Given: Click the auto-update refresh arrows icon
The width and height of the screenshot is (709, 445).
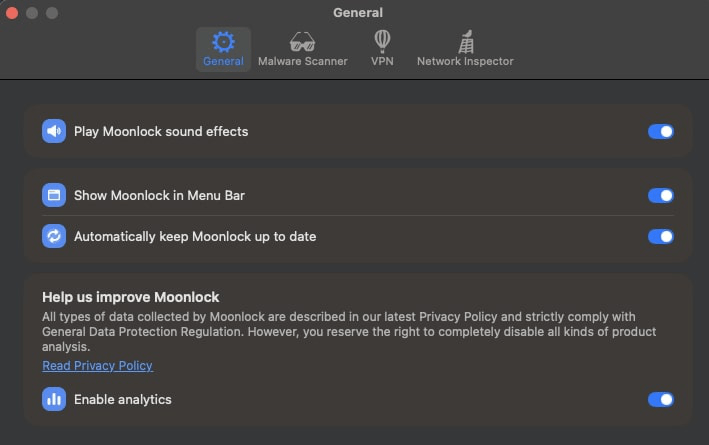Looking at the screenshot, I should coord(54,236).
